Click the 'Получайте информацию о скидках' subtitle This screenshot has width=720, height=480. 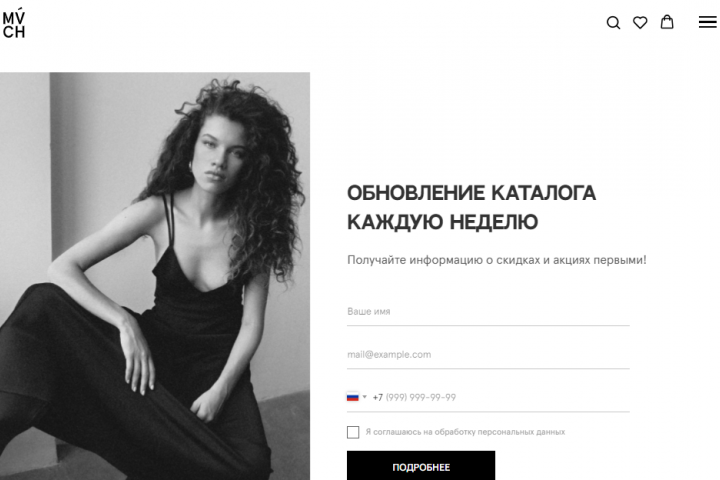[x=497, y=260]
